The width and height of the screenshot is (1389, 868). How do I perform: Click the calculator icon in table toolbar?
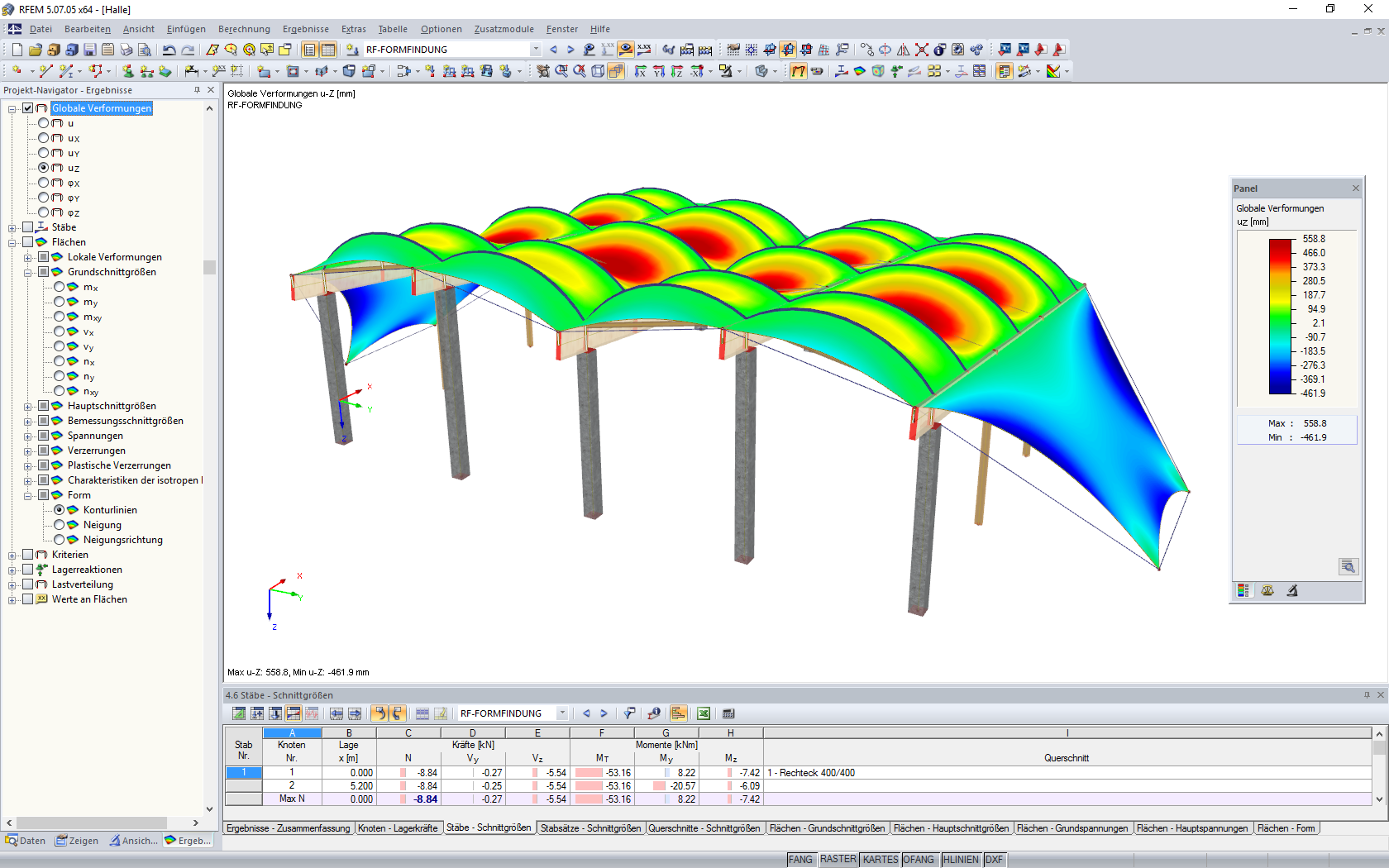tap(728, 713)
